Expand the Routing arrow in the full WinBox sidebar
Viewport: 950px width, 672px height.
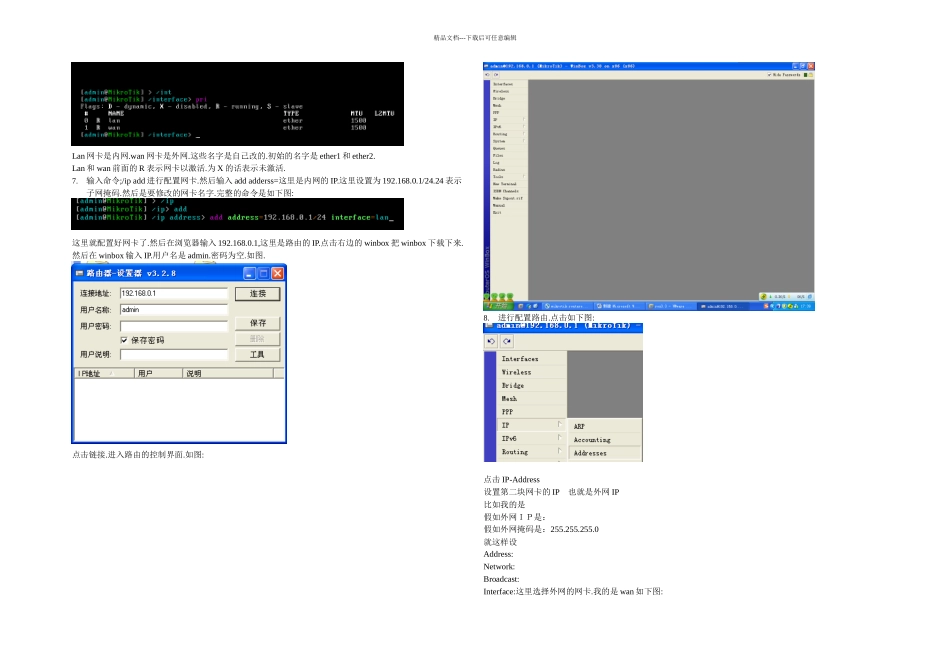click(x=524, y=133)
